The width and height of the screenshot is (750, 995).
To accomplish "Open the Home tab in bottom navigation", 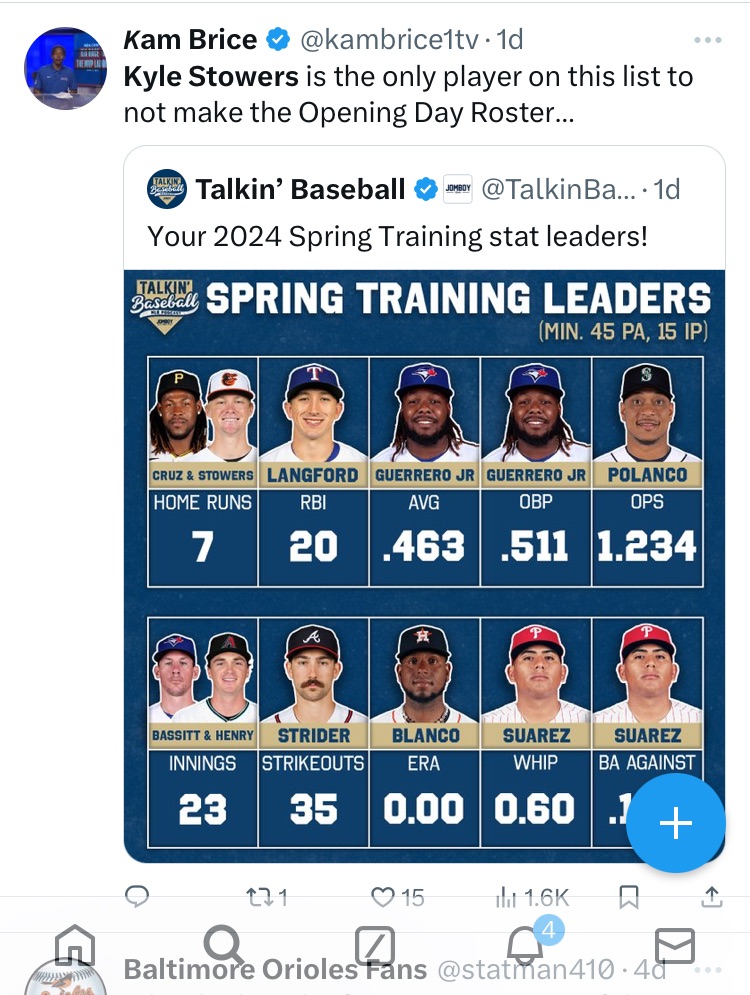I will (x=75, y=944).
